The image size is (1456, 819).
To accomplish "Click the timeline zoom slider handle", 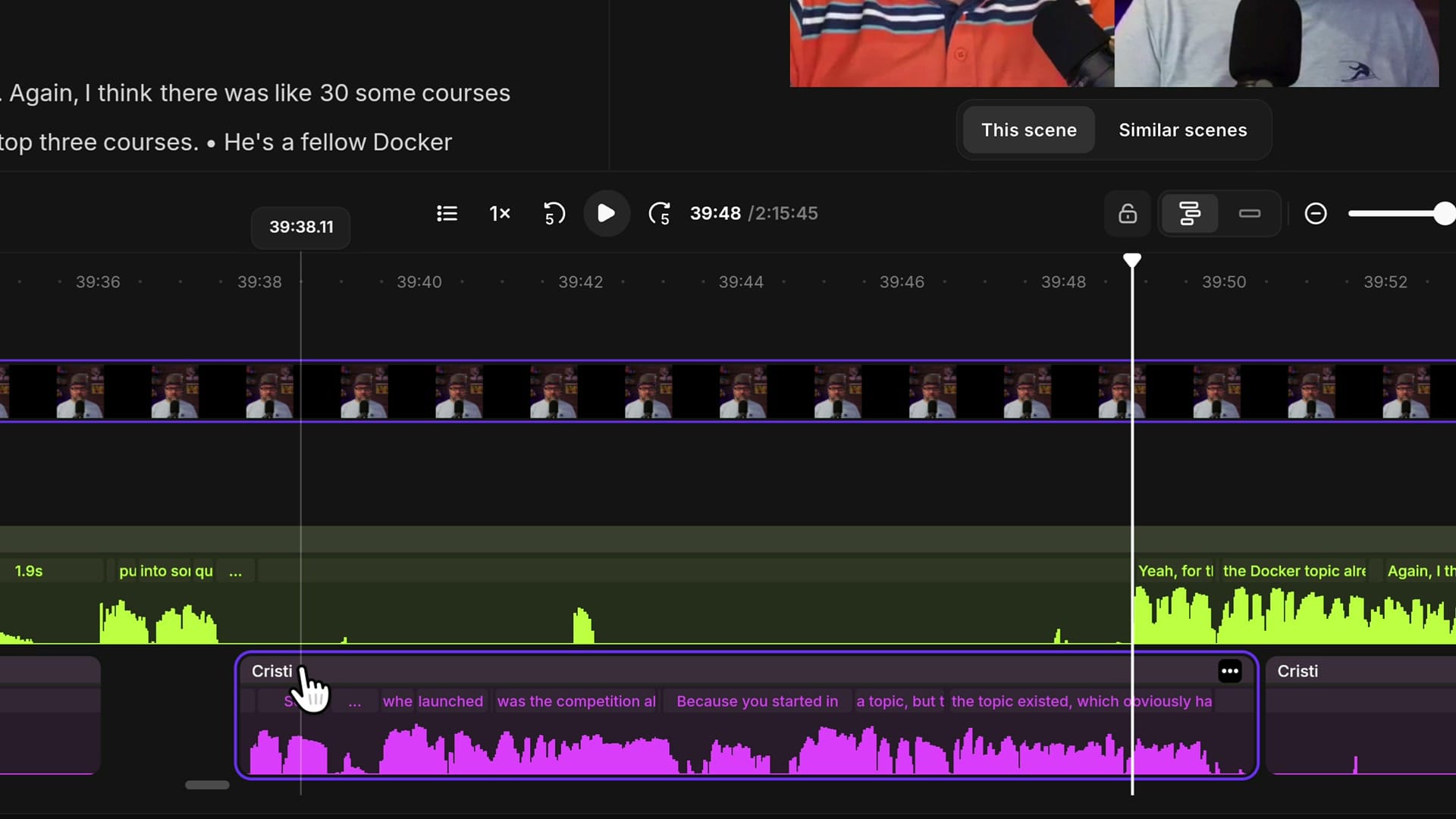I will [x=1445, y=214].
